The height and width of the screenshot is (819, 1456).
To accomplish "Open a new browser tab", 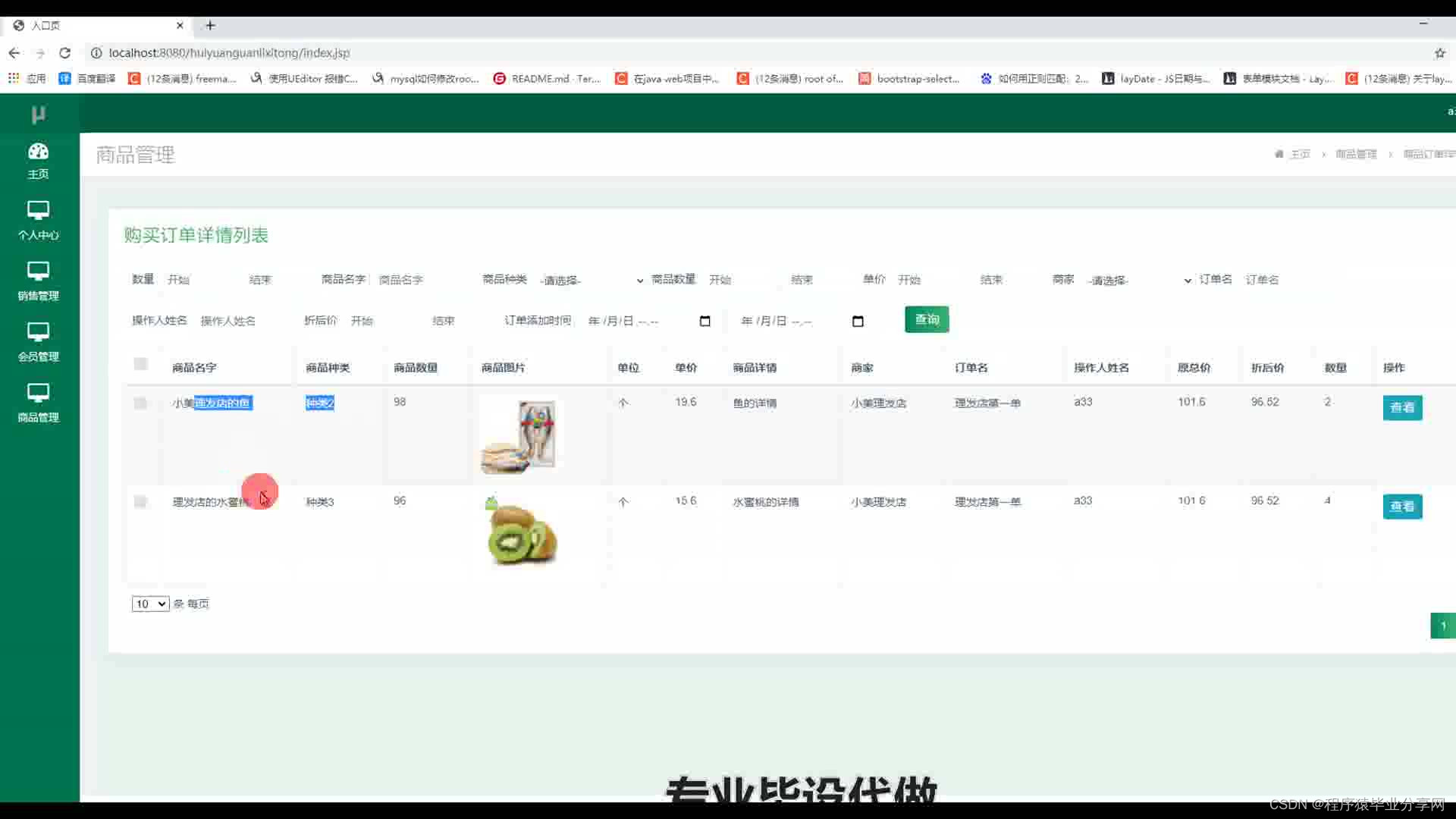I will click(x=210, y=25).
